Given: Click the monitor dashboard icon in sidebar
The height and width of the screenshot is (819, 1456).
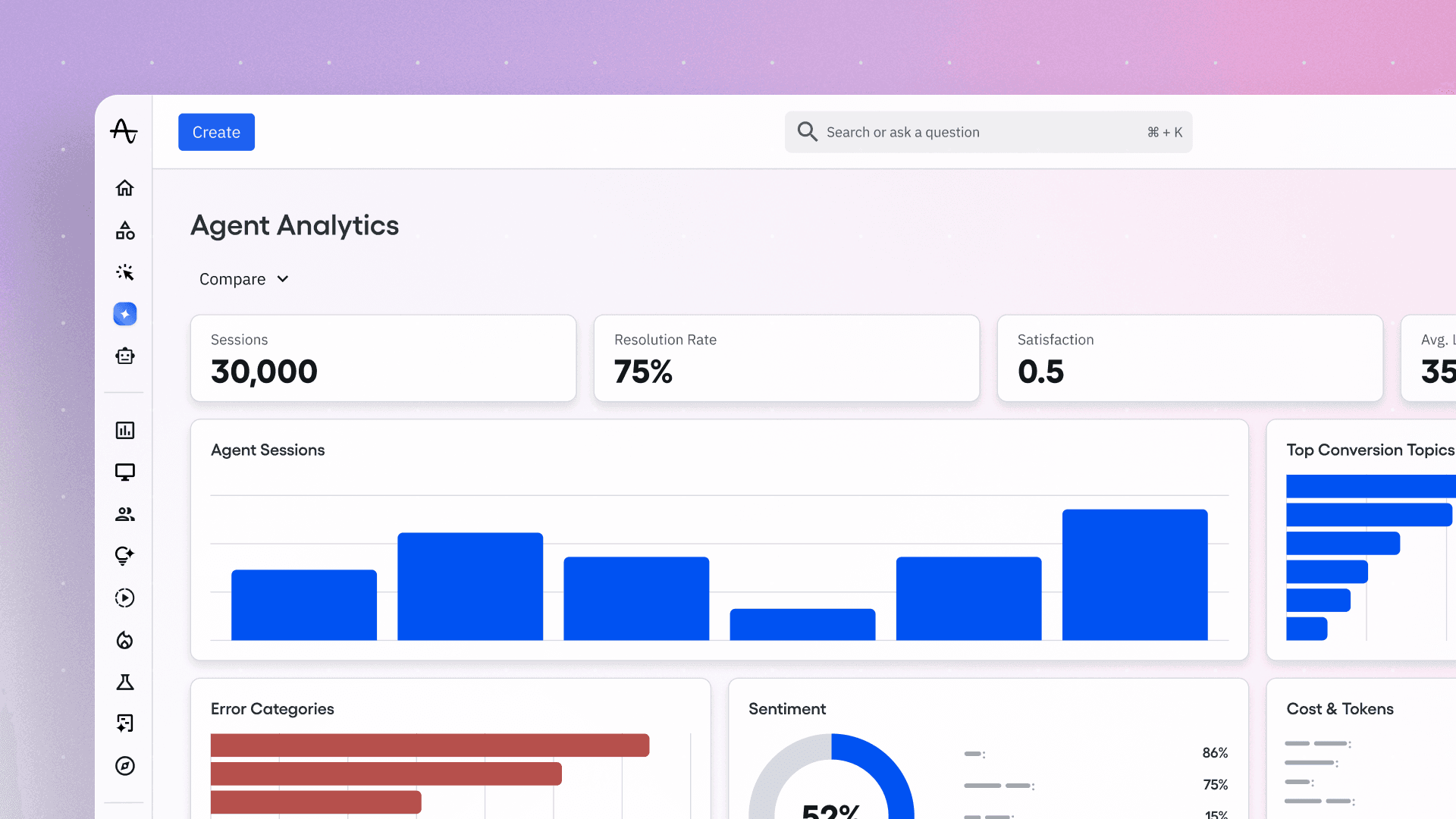Looking at the screenshot, I should point(124,472).
